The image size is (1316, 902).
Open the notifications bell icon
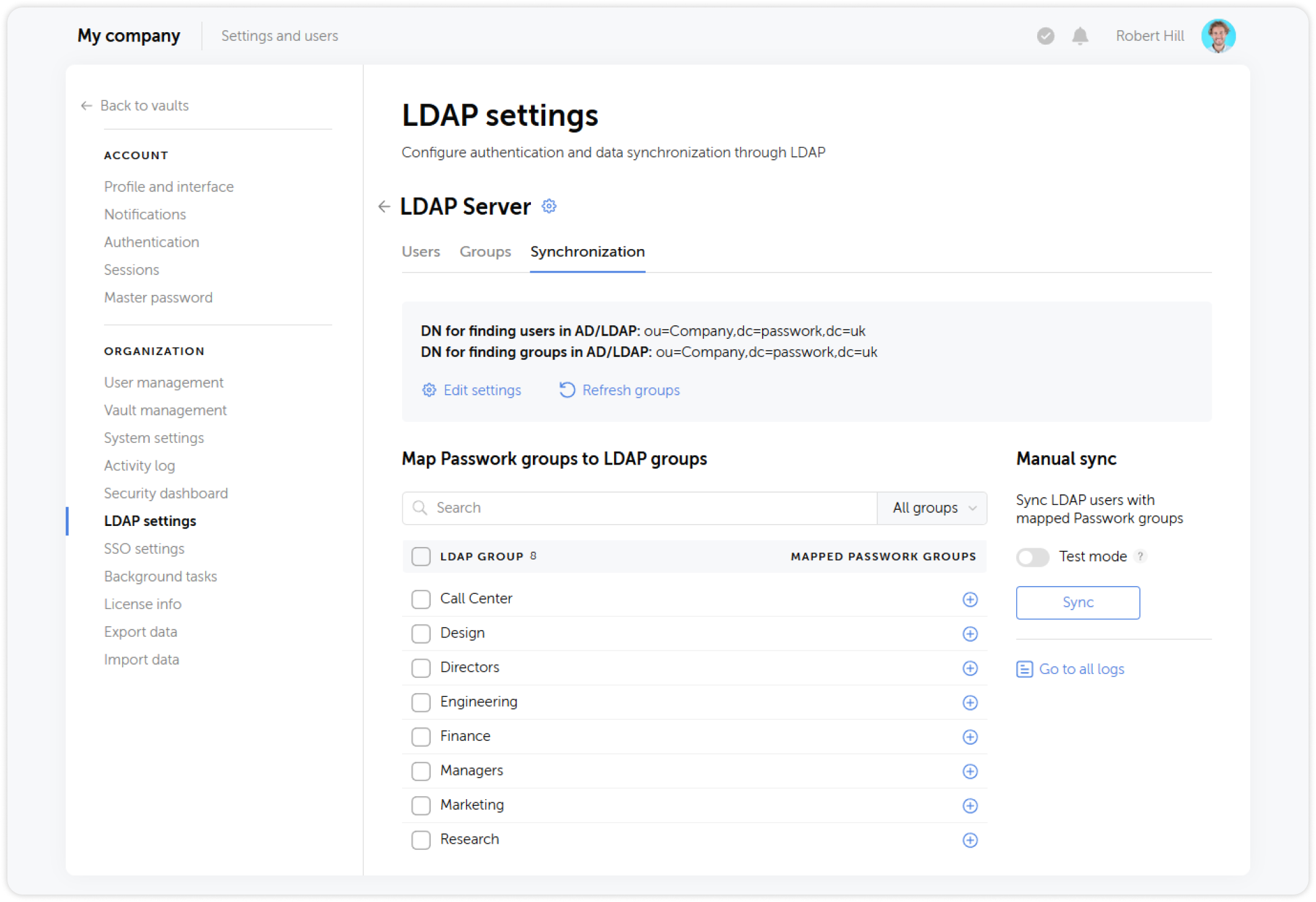(1080, 36)
